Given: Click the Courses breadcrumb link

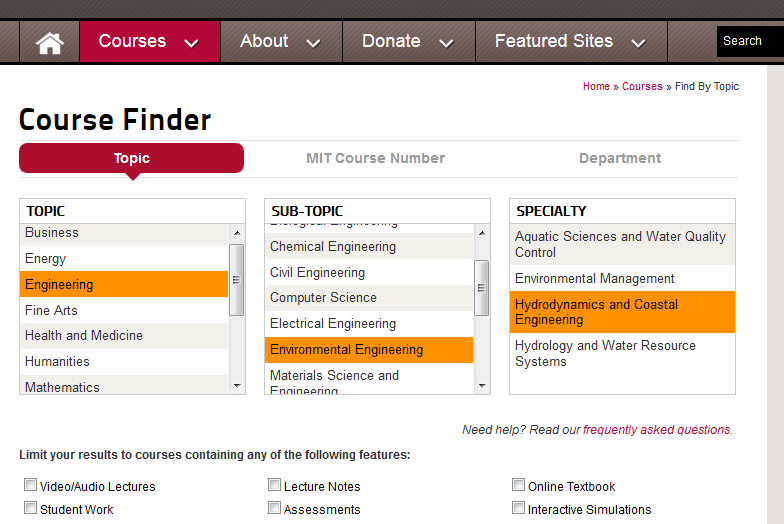Looking at the screenshot, I should pos(642,87).
